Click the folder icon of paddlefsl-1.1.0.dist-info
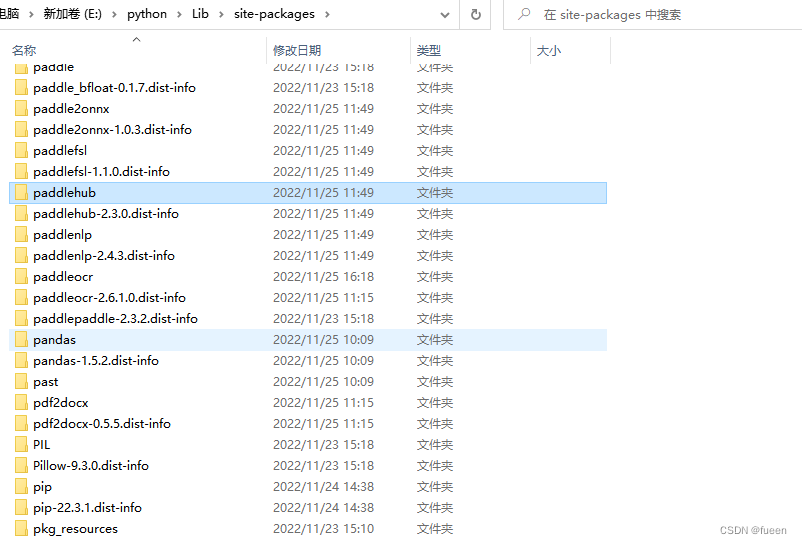 [x=21, y=171]
